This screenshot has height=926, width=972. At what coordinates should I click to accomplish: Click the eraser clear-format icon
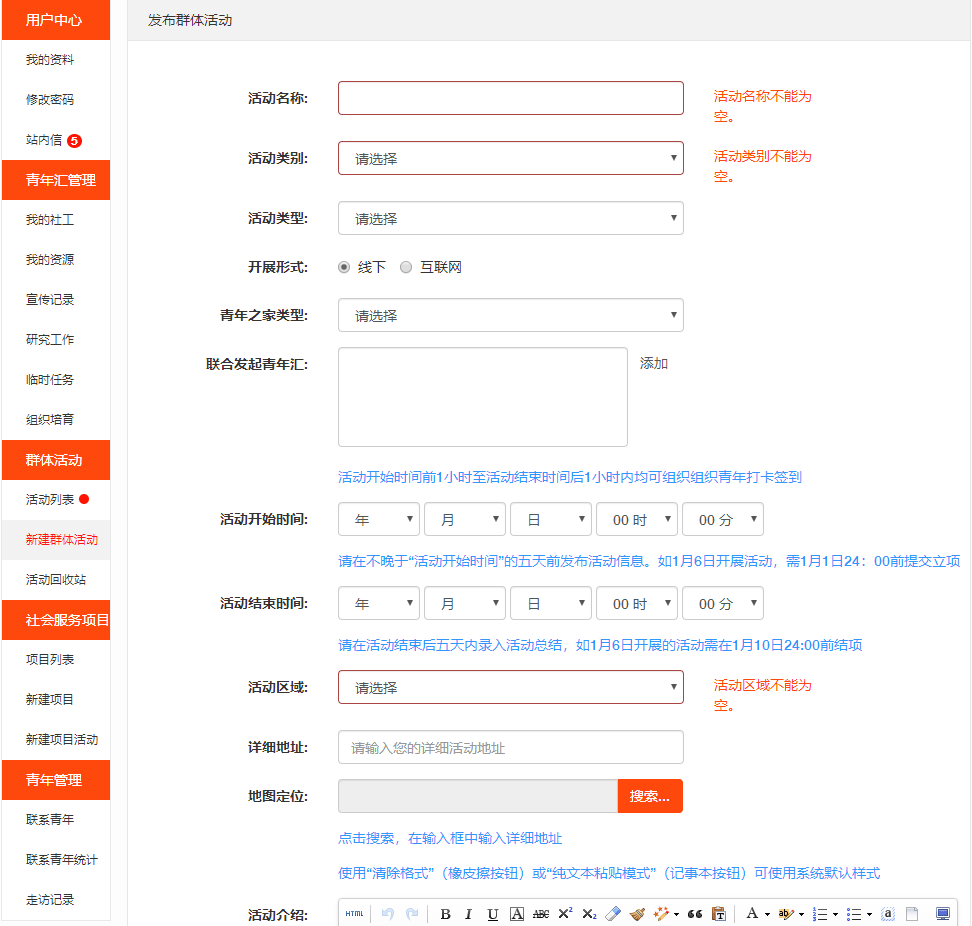(x=613, y=914)
